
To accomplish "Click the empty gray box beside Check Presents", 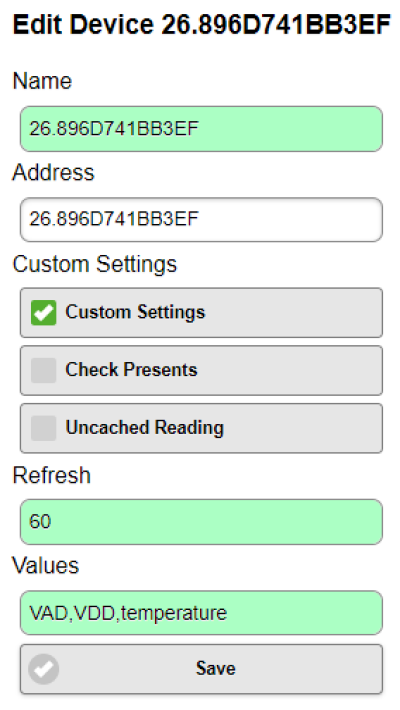I will [x=43, y=370].
